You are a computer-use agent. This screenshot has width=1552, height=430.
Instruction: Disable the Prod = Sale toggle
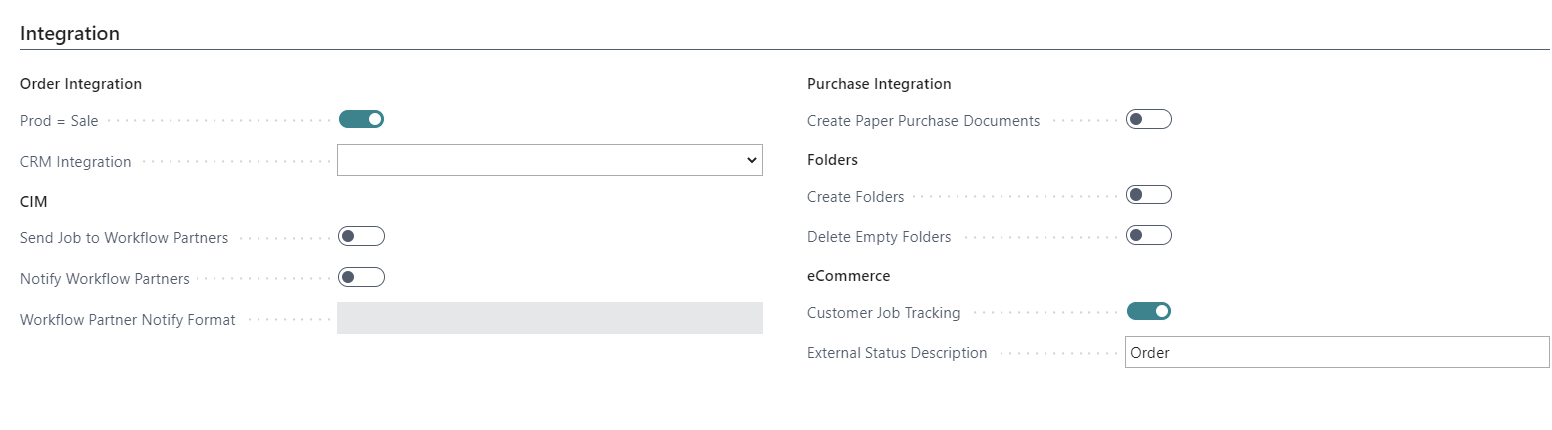tap(361, 120)
